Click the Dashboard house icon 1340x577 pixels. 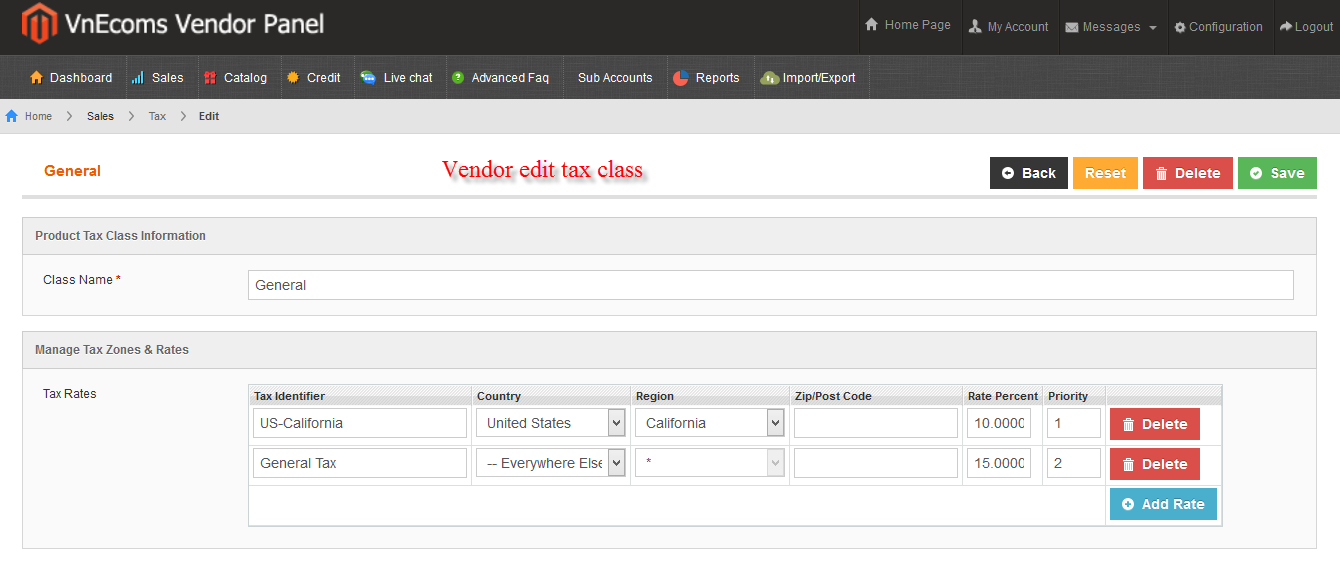coord(37,77)
